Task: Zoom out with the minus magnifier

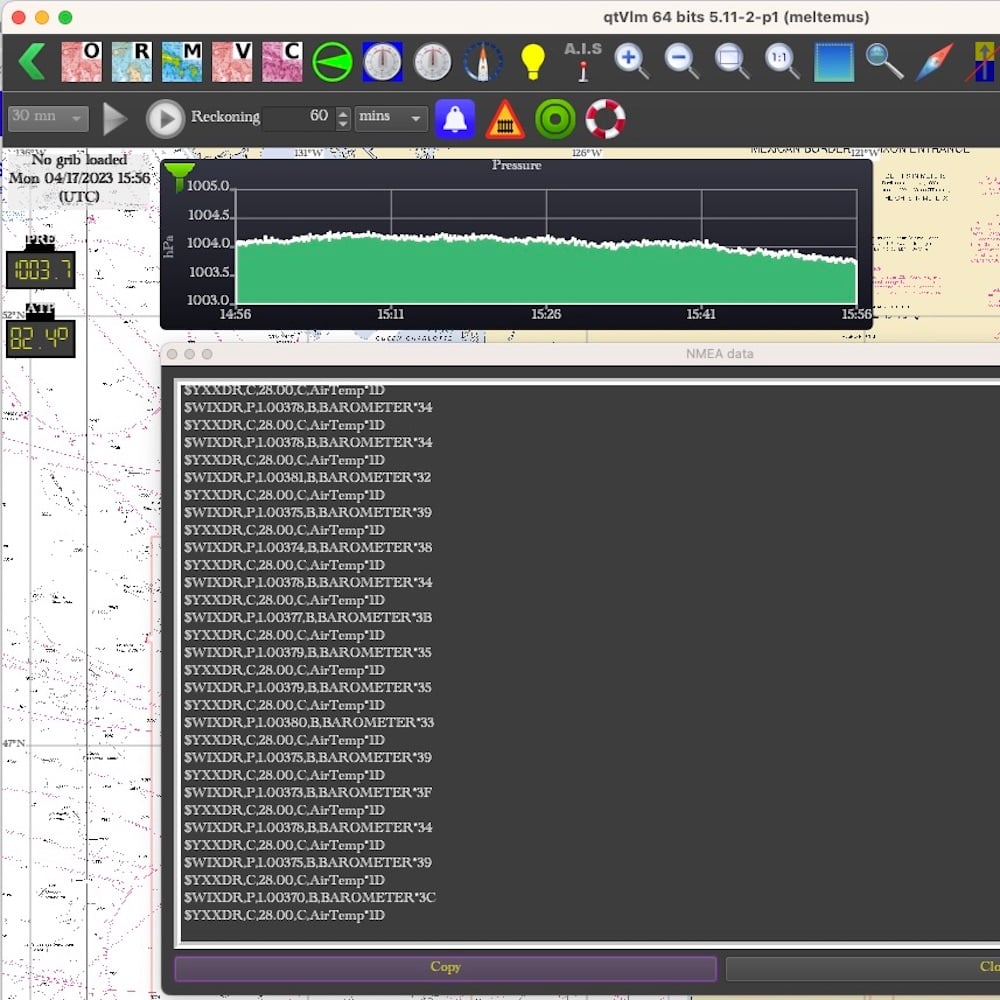Action: click(682, 62)
